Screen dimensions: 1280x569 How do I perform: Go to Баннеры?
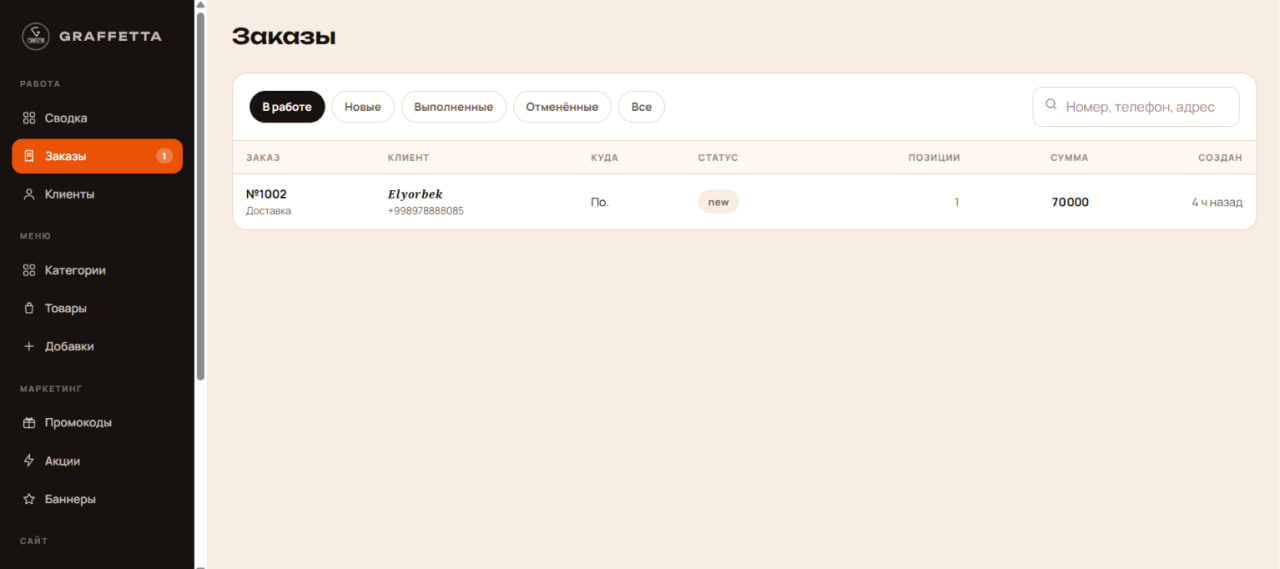97,499
